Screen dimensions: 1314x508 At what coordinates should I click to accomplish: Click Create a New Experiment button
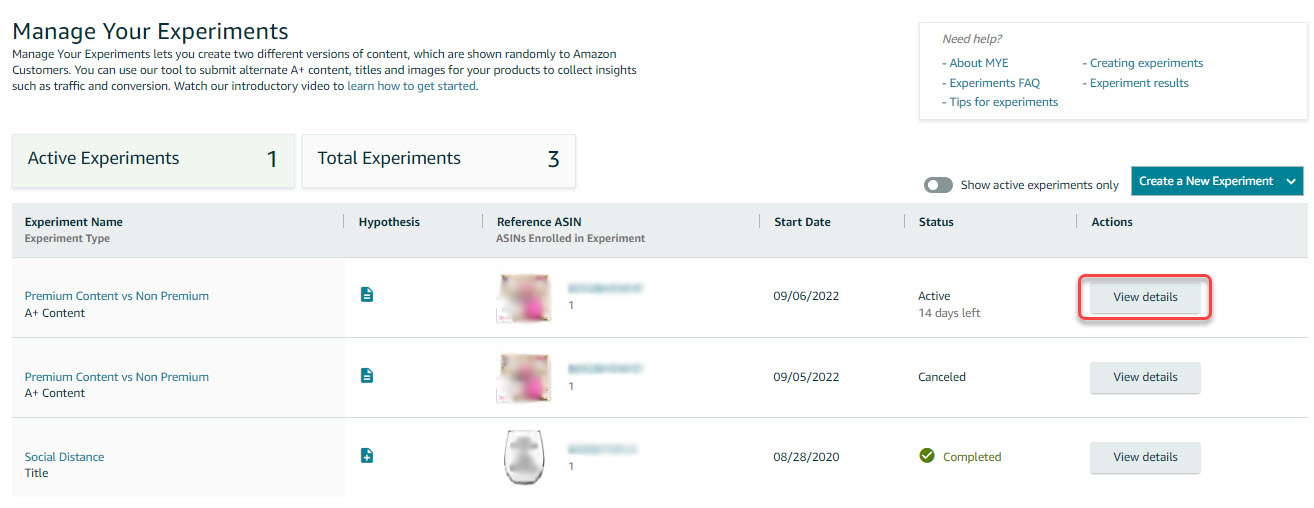point(1205,182)
